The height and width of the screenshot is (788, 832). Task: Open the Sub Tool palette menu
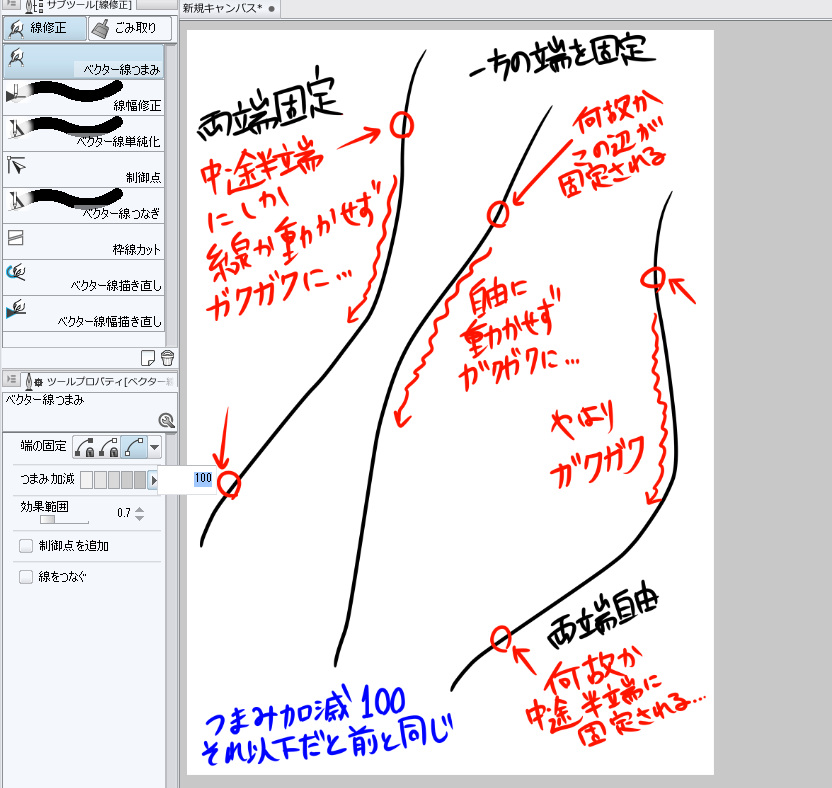pyautogui.click(x=11, y=4)
